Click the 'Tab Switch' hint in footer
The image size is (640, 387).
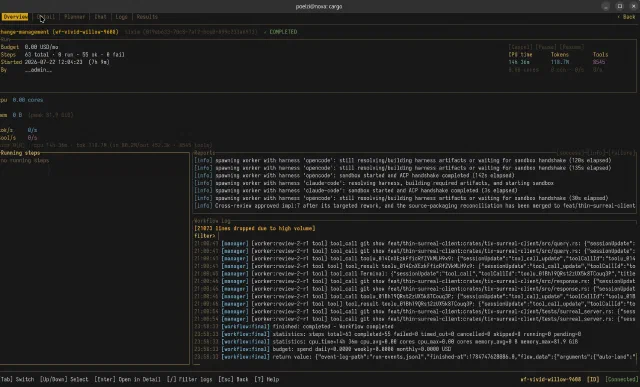point(17,379)
